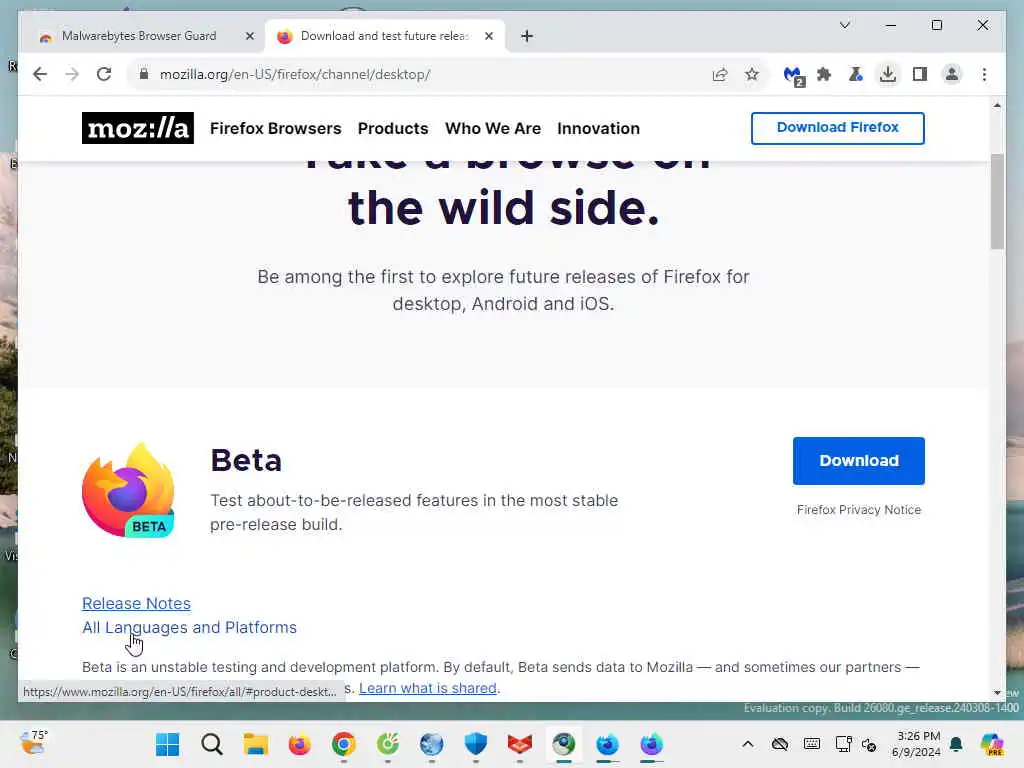Close the Download and test future releases tab
This screenshot has height=768, width=1024.
click(x=488, y=36)
